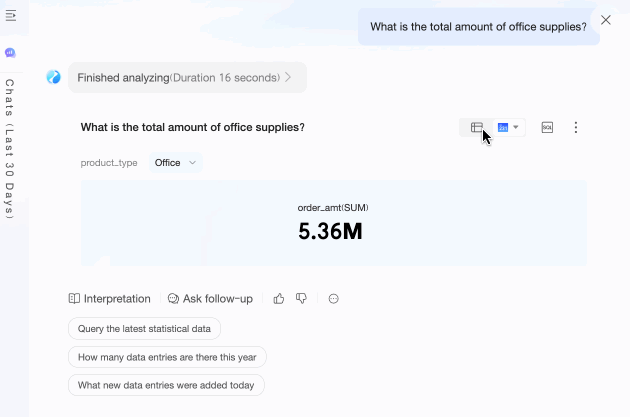
Task: Click the 5.36M order_amt value card
Action: coord(333,223)
